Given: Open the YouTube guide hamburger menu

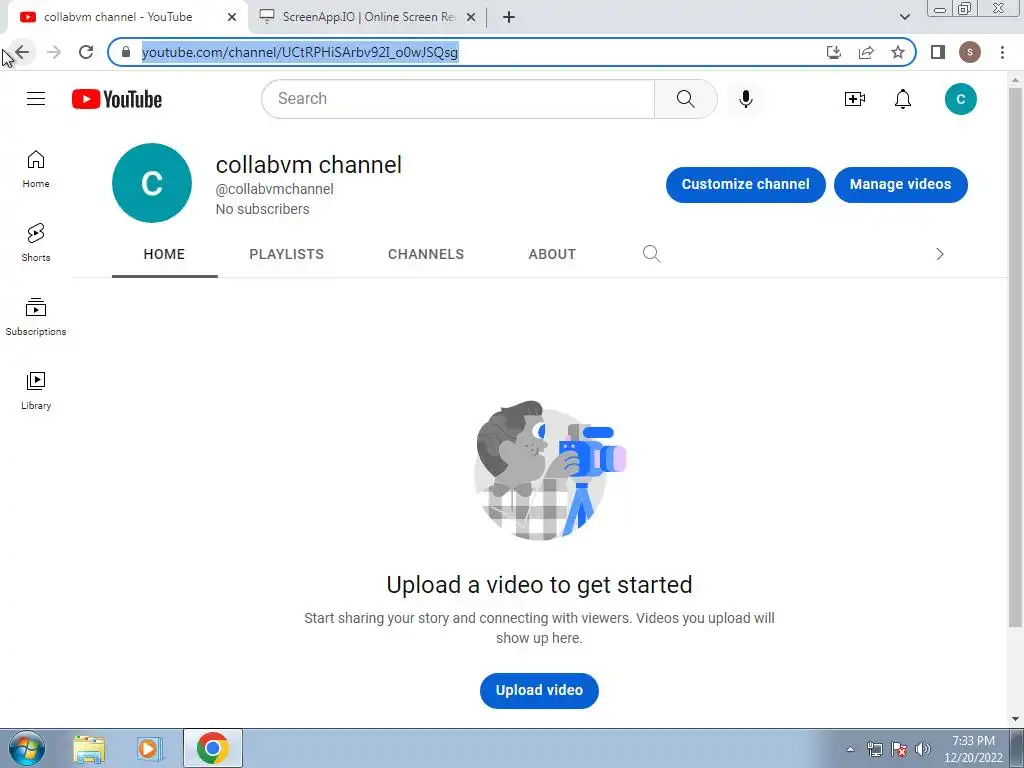Looking at the screenshot, I should point(36,99).
